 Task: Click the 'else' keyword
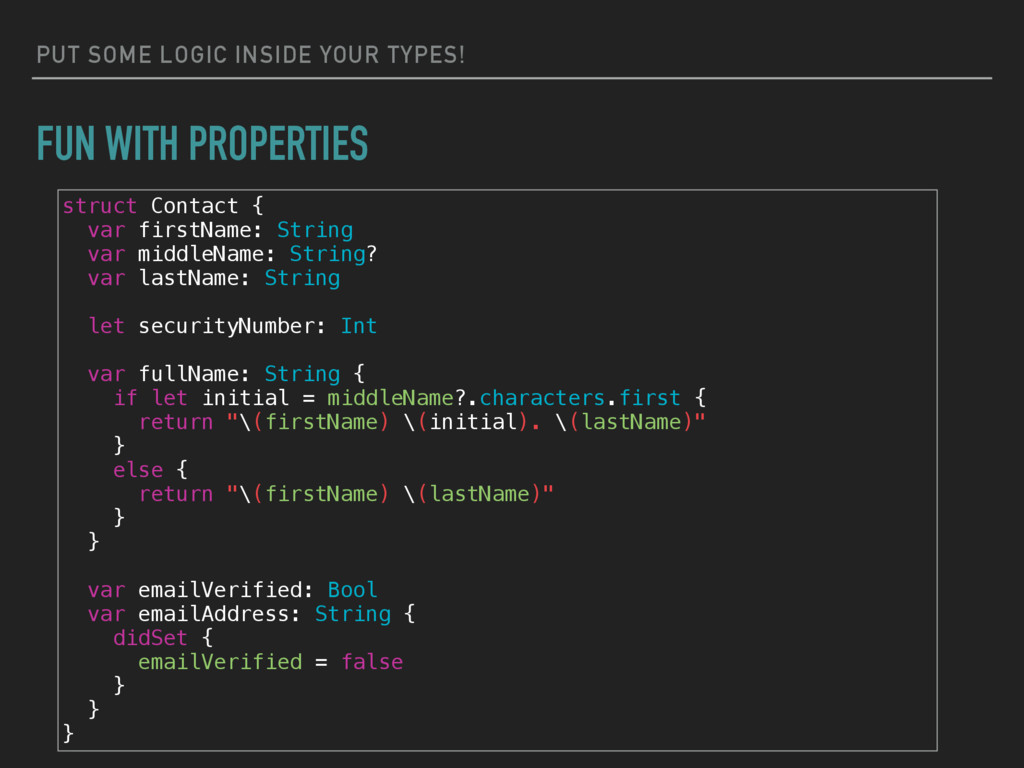[137, 470]
